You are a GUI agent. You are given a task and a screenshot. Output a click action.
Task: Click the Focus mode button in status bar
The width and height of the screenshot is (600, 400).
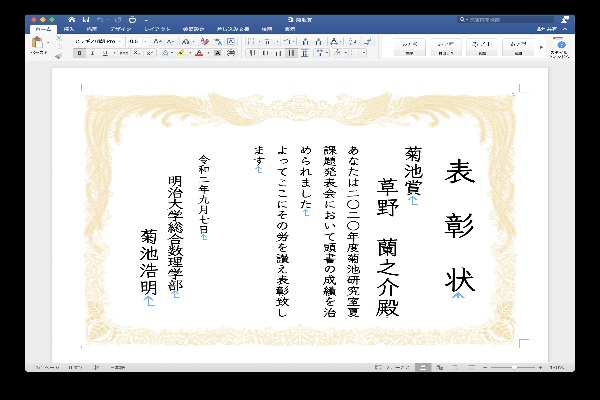coord(392,367)
